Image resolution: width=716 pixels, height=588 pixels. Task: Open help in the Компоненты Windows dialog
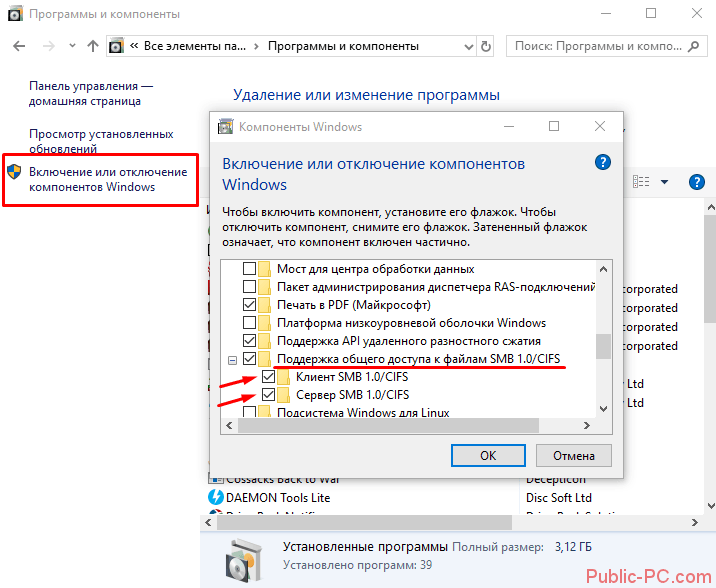pos(603,162)
